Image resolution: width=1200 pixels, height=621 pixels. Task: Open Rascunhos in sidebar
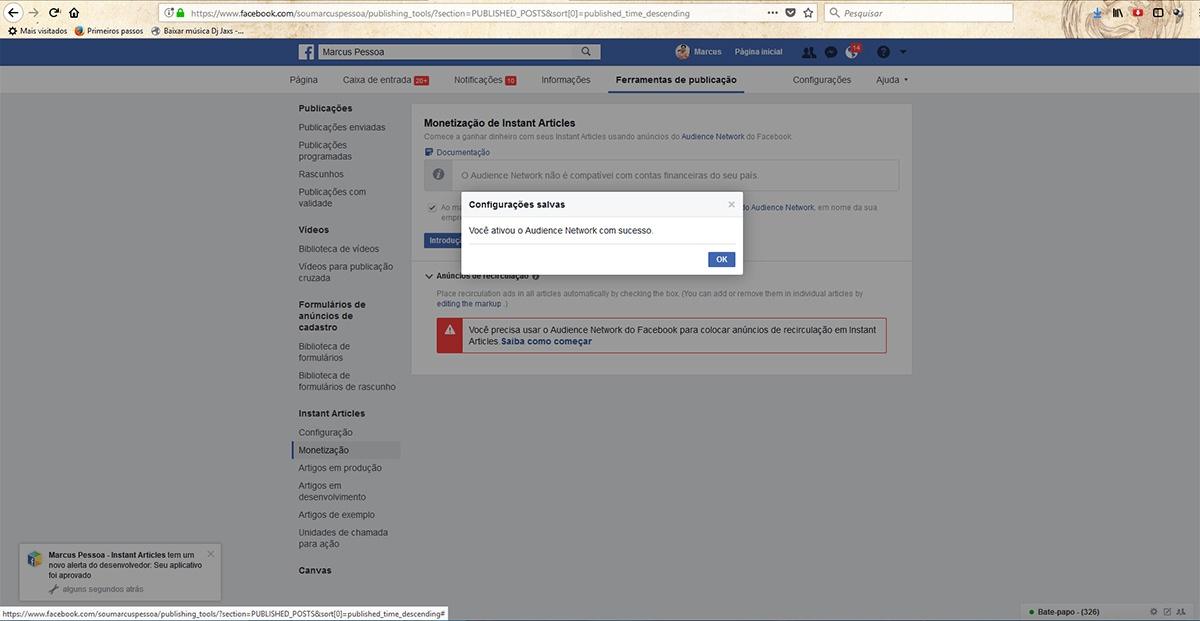(x=321, y=174)
